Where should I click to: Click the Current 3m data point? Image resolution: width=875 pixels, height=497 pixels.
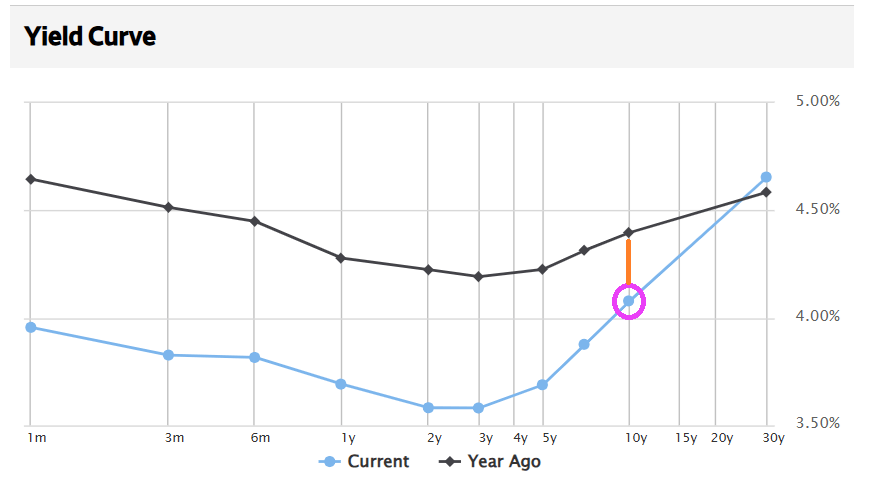click(x=168, y=355)
